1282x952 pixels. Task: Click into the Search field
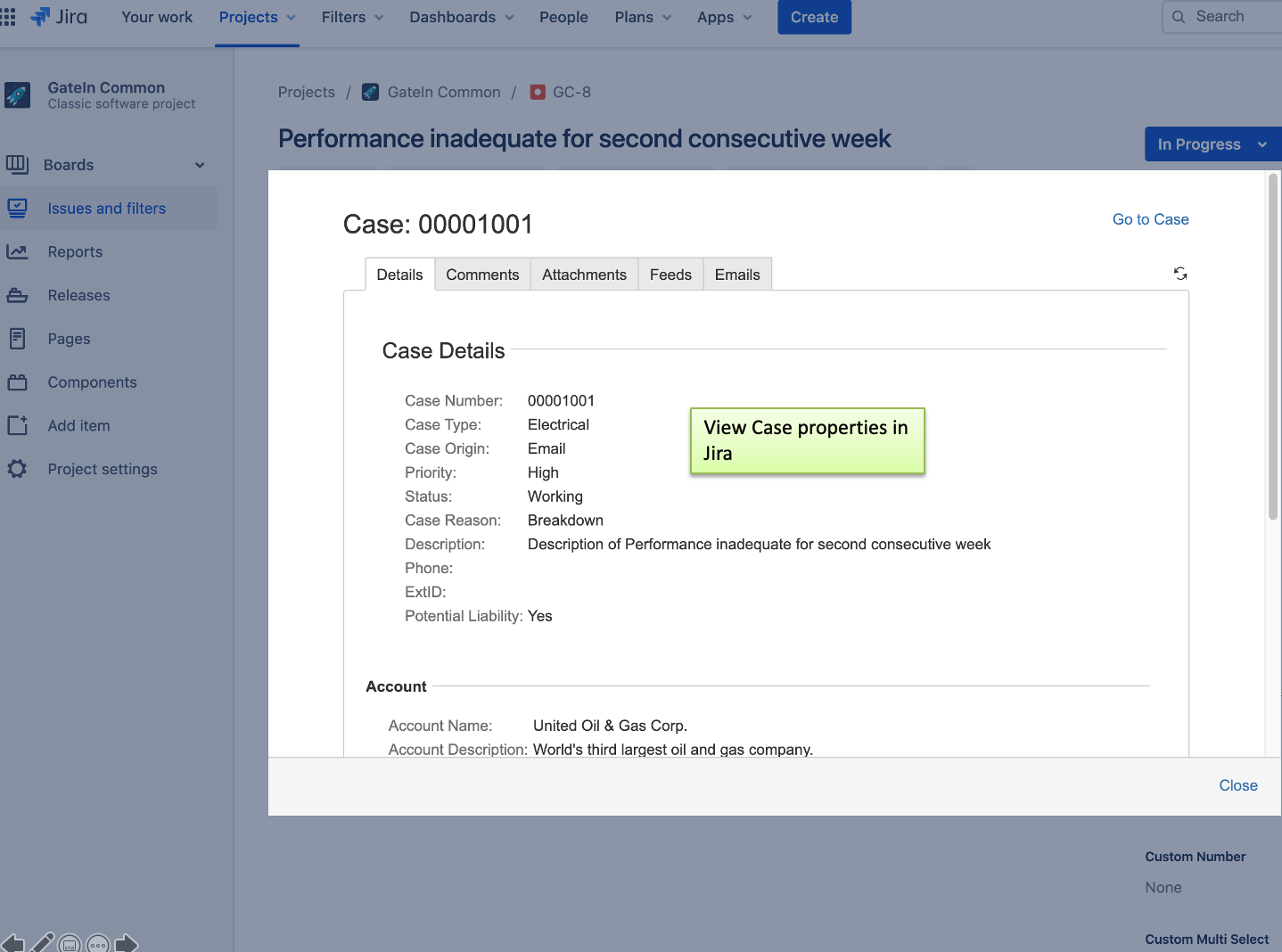[x=1222, y=17]
